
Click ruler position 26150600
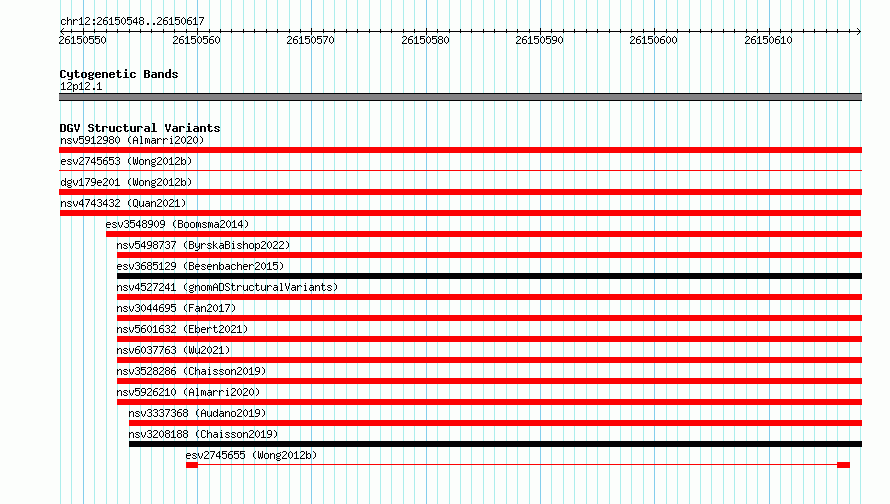coord(653,40)
